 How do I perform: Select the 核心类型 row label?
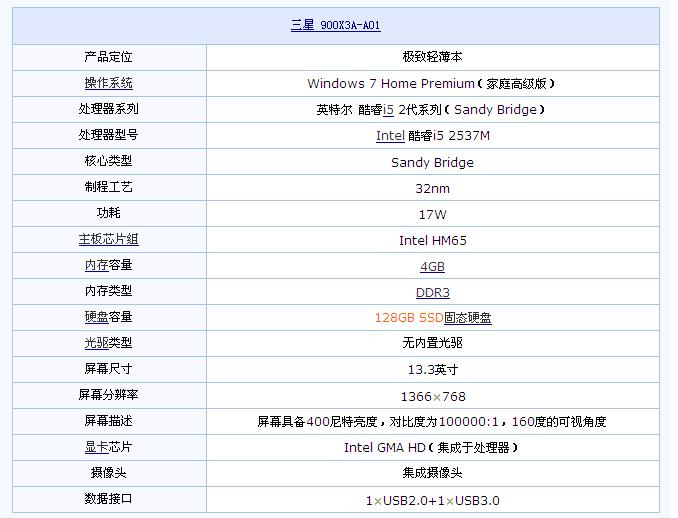click(109, 160)
